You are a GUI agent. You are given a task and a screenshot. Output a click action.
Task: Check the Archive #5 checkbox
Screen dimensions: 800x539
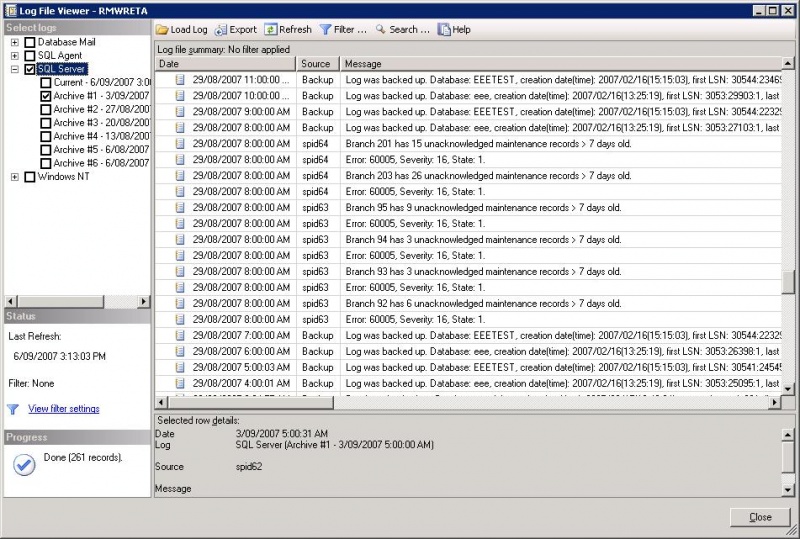[x=46, y=150]
